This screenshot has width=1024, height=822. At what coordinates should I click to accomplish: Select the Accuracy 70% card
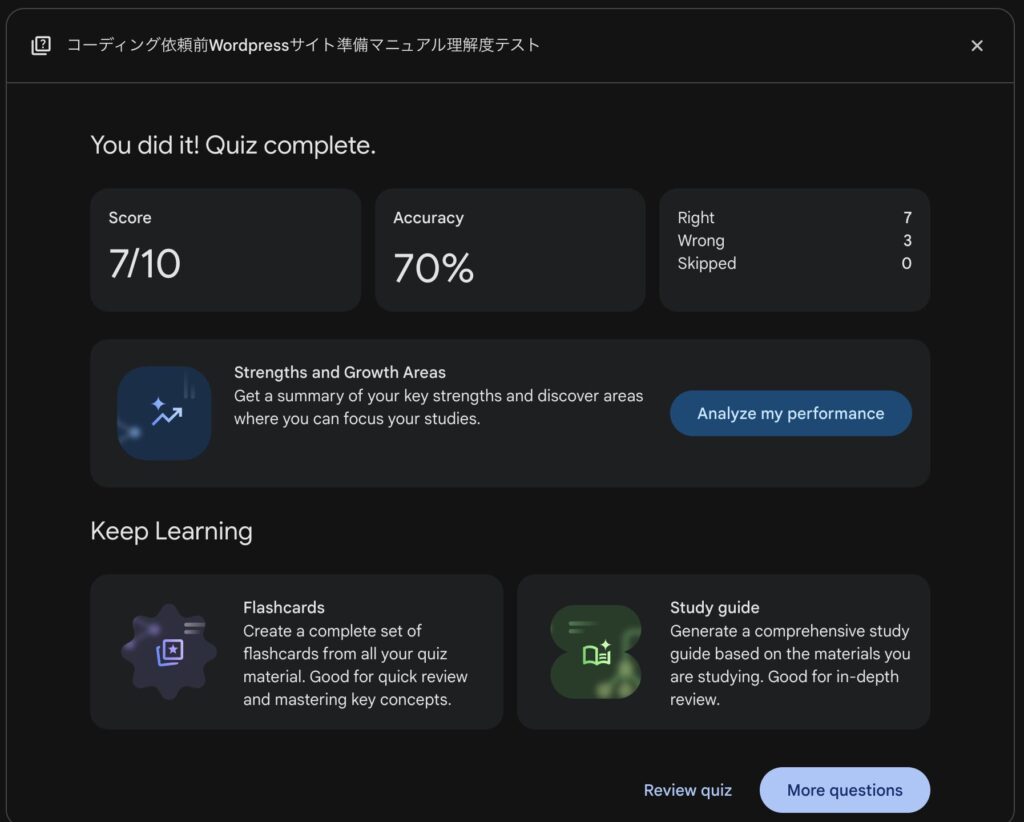[x=510, y=250]
